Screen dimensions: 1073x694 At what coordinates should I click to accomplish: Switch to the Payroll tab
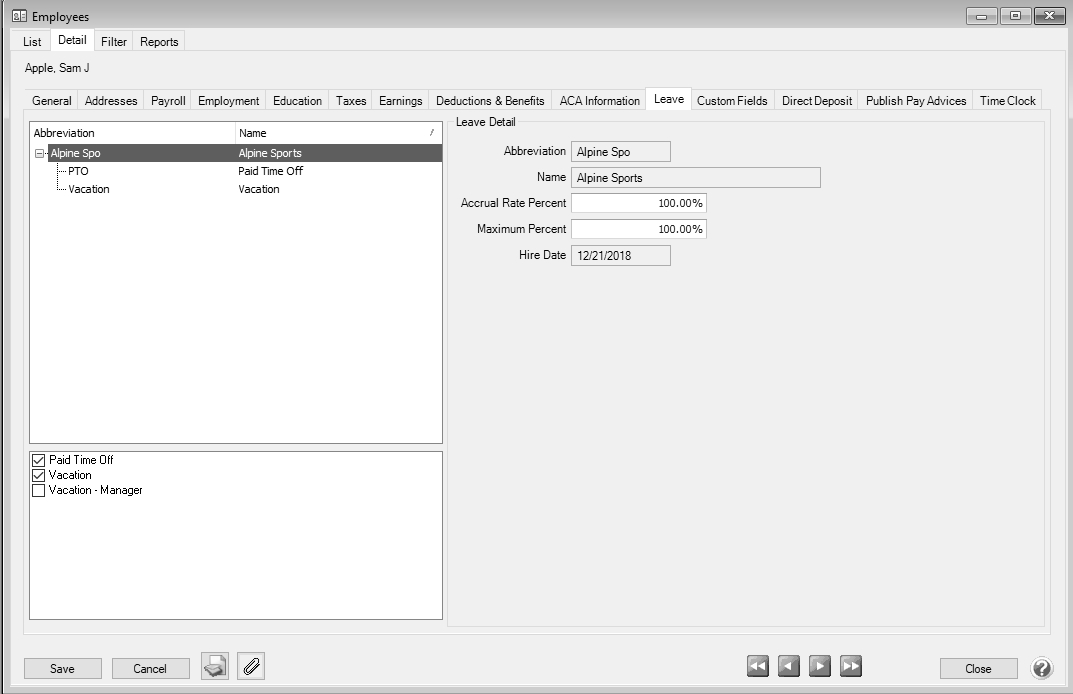[x=168, y=101]
